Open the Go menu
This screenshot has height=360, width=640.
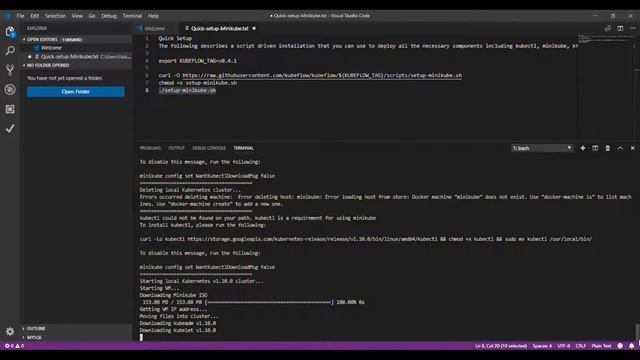click(x=92, y=16)
